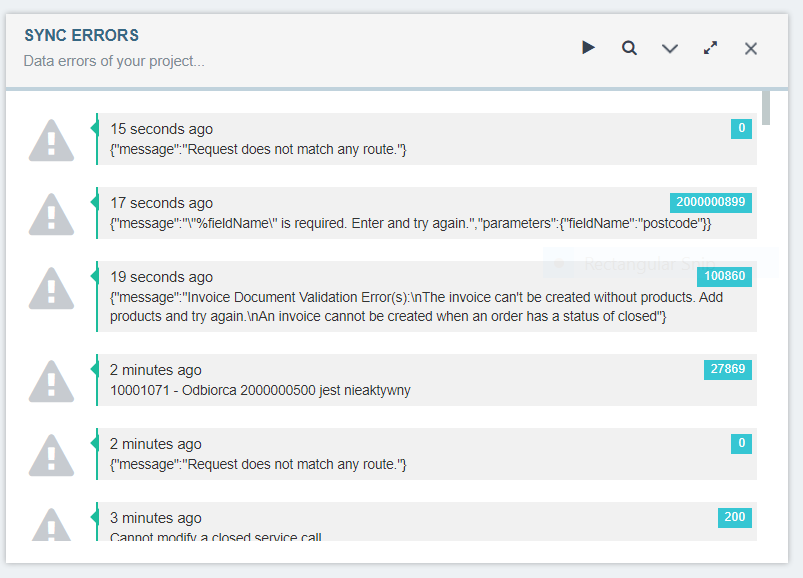This screenshot has width=803, height=578.
Task: Click the badge labeled 2000000899
Action: pyautogui.click(x=710, y=202)
